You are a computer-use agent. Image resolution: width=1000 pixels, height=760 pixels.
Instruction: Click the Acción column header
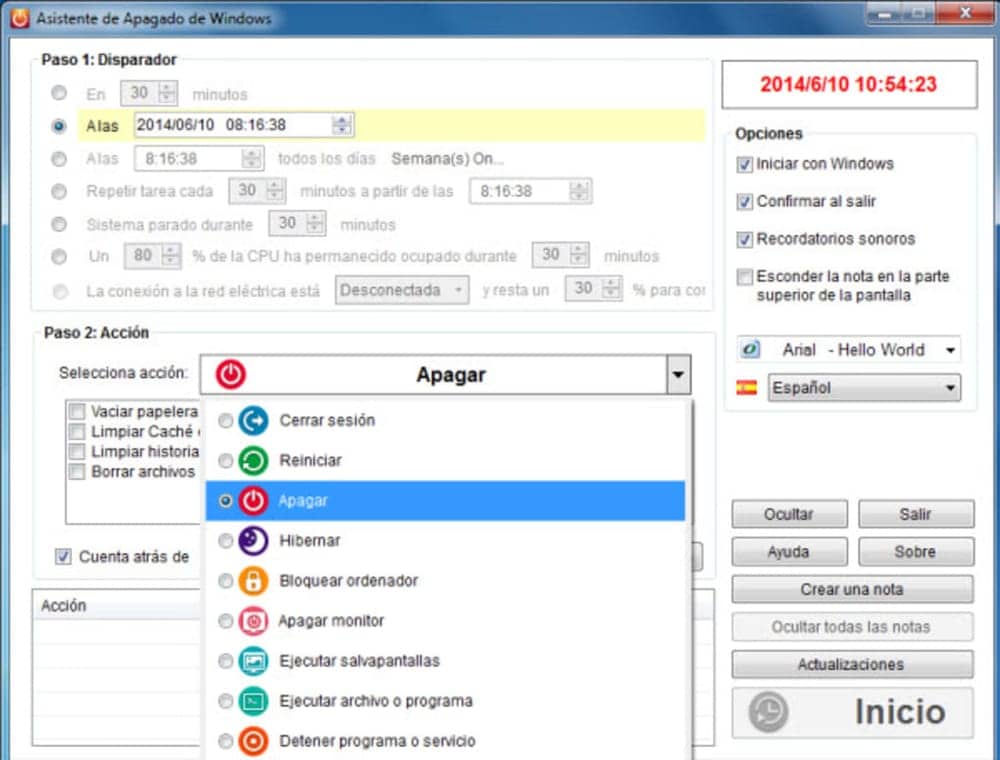pos(115,605)
